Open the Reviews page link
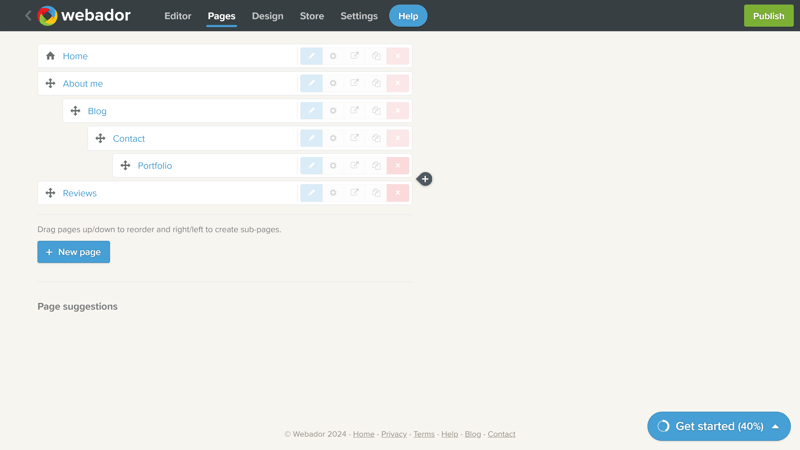800x450 pixels. [80, 193]
